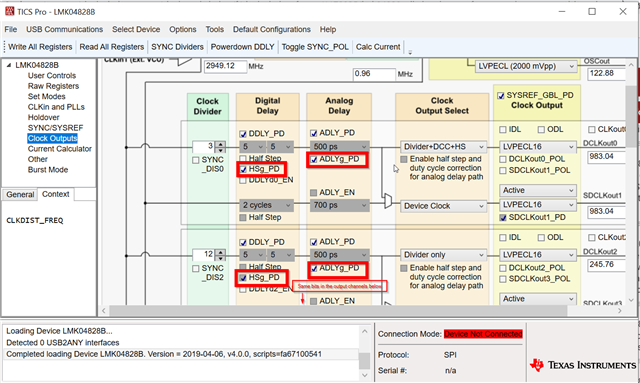Click the 245.76 DCLKout2 frequency field
Viewport: 640px width, 383px height.
pyautogui.click(x=607, y=265)
